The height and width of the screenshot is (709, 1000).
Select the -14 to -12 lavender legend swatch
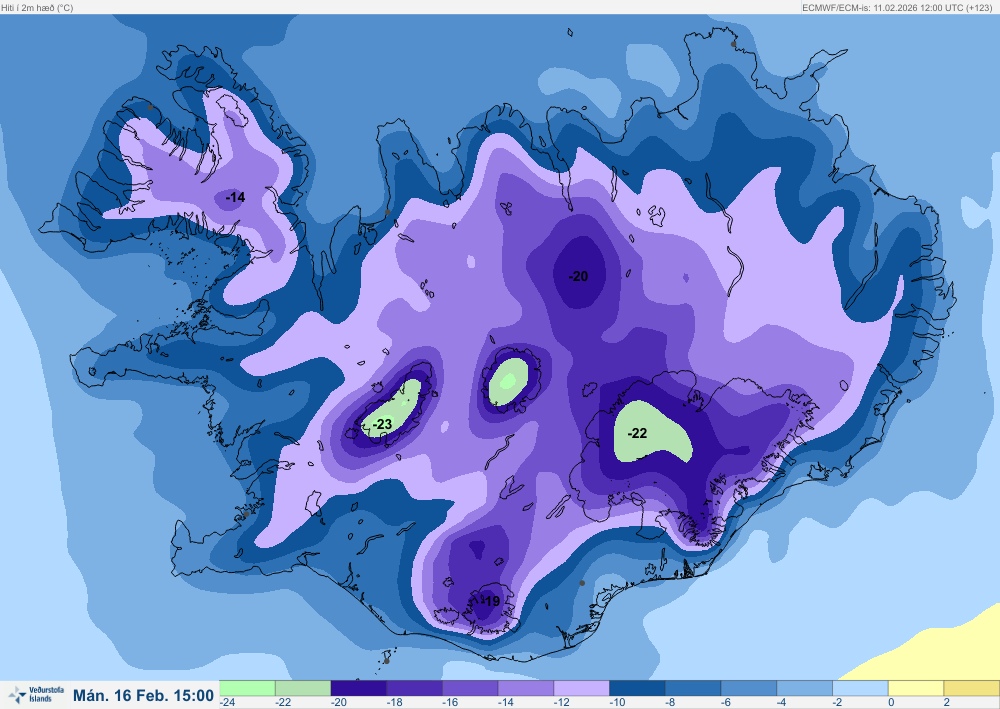526,688
